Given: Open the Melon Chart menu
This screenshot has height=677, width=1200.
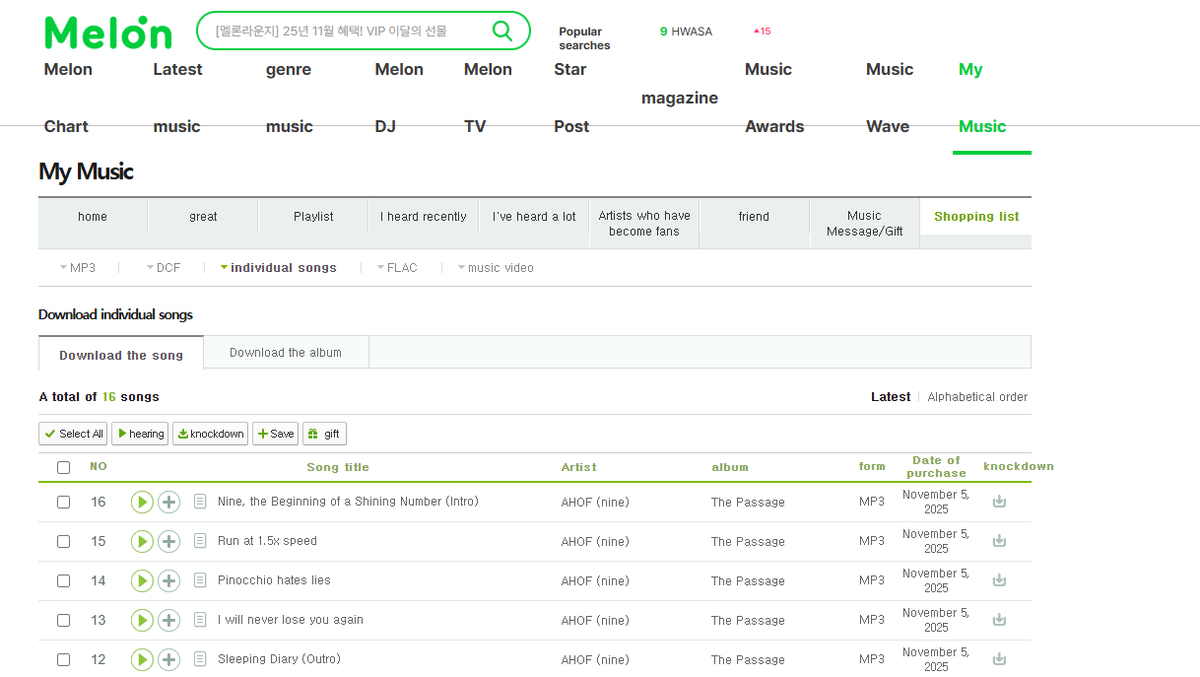Looking at the screenshot, I should [x=68, y=98].
